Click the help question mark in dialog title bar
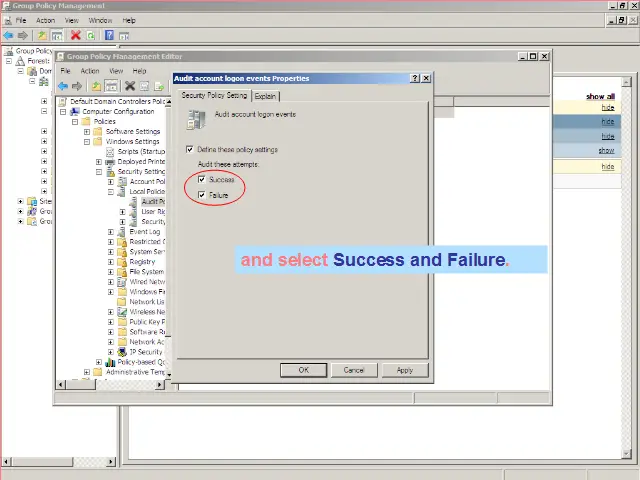The image size is (640, 480). 415,78
